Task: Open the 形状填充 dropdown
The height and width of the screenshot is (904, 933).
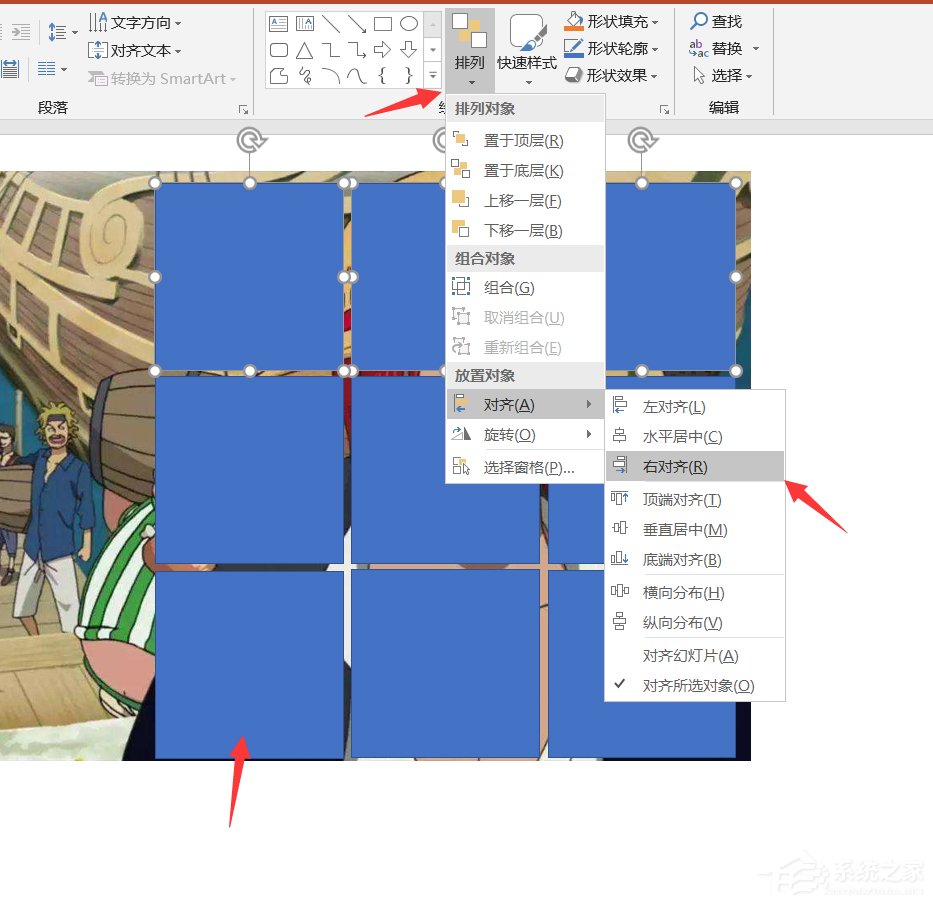Action: 612,21
